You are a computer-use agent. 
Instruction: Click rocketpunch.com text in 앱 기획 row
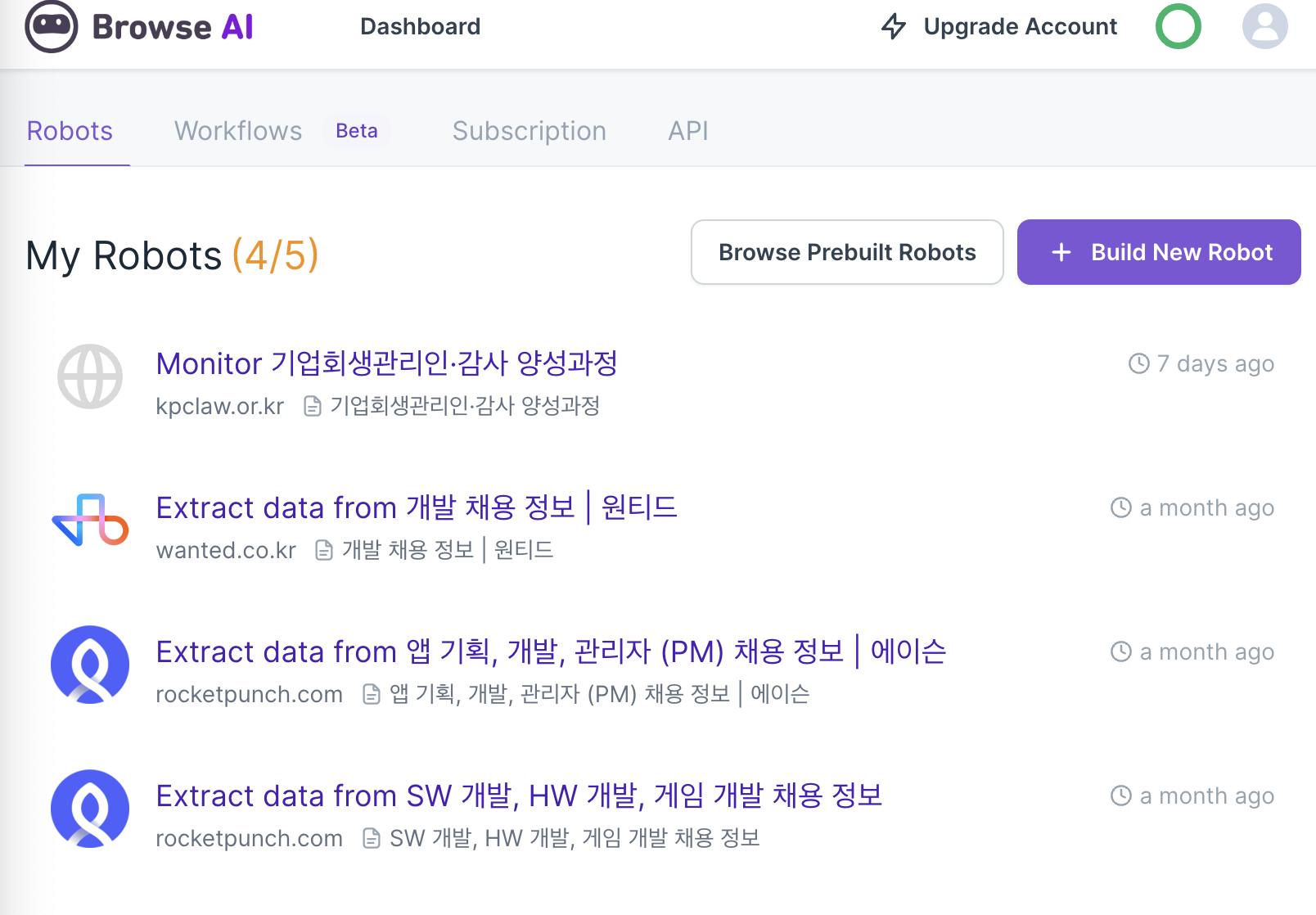(249, 694)
